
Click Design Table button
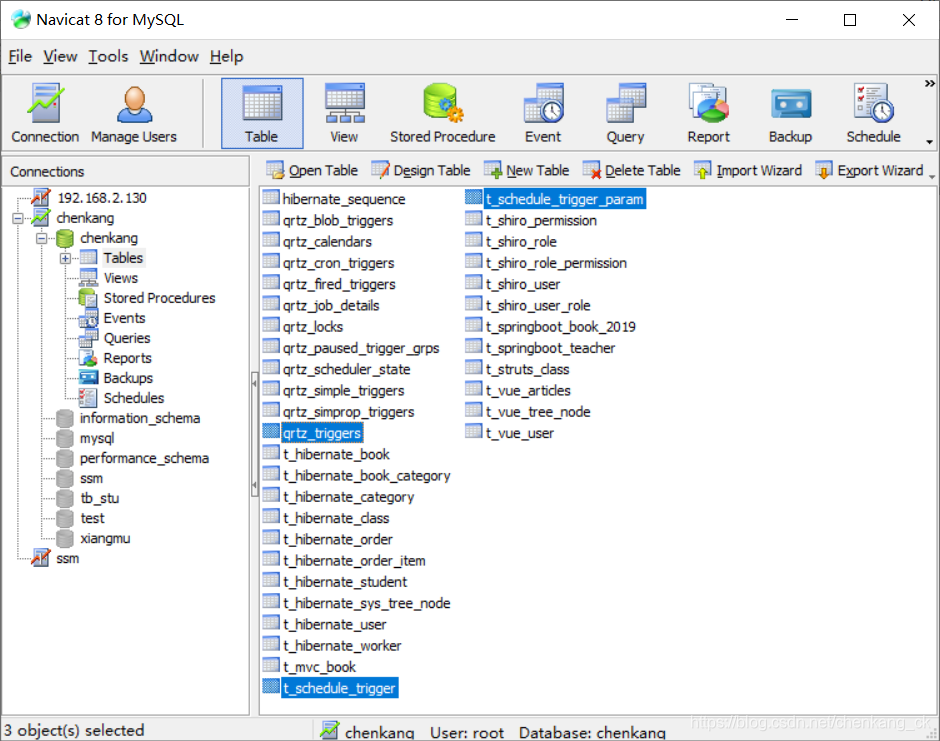[421, 171]
